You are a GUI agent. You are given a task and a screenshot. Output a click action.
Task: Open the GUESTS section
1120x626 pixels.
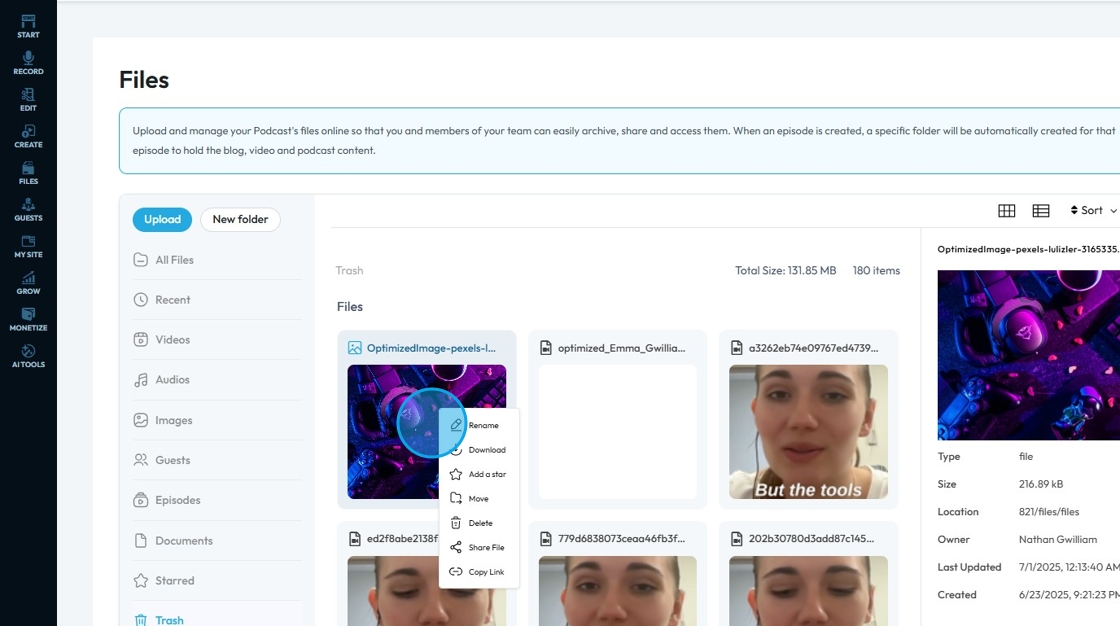point(28,209)
